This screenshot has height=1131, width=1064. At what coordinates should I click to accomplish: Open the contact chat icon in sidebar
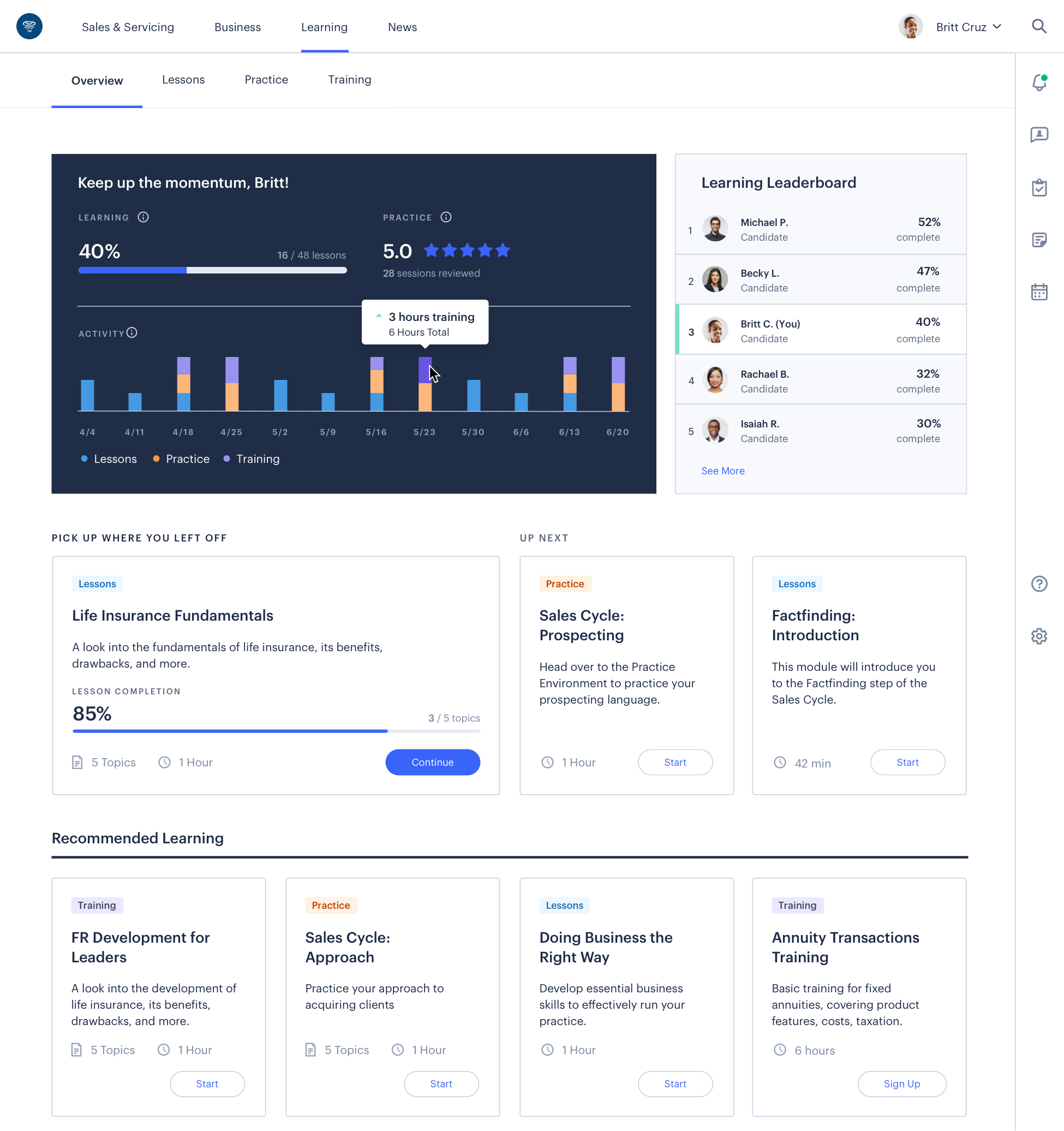(x=1038, y=135)
